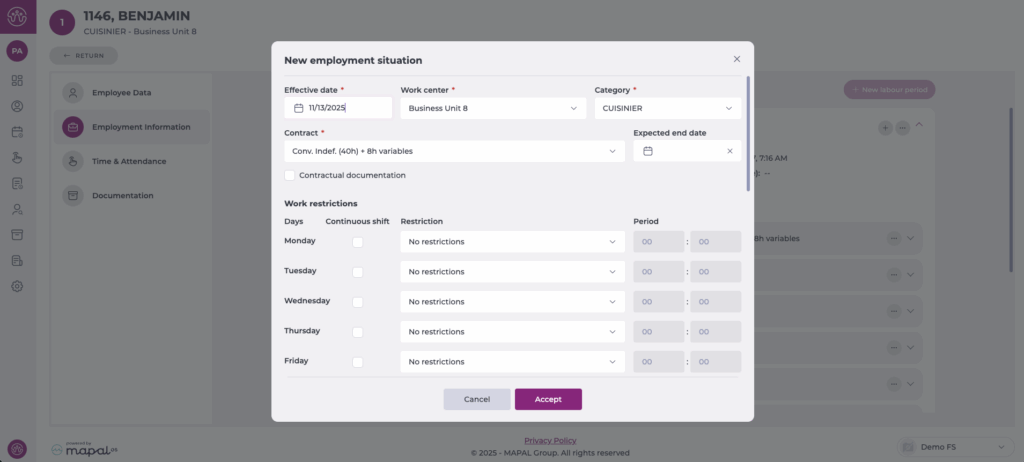Image resolution: width=1024 pixels, height=462 pixels.
Task: Click the PA user avatar
Action: (17, 50)
